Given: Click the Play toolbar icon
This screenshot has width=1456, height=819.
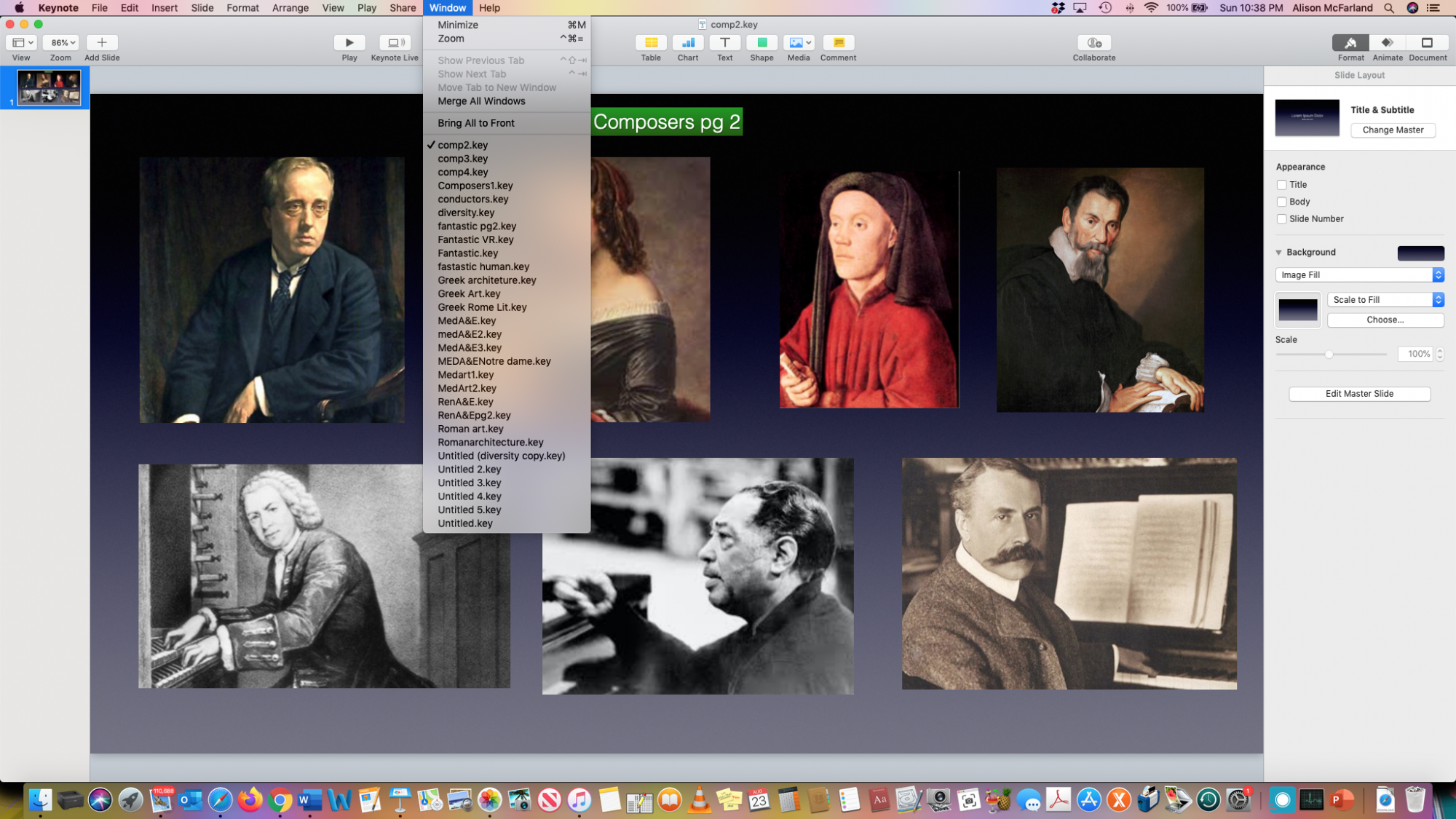Looking at the screenshot, I should click(x=349, y=42).
